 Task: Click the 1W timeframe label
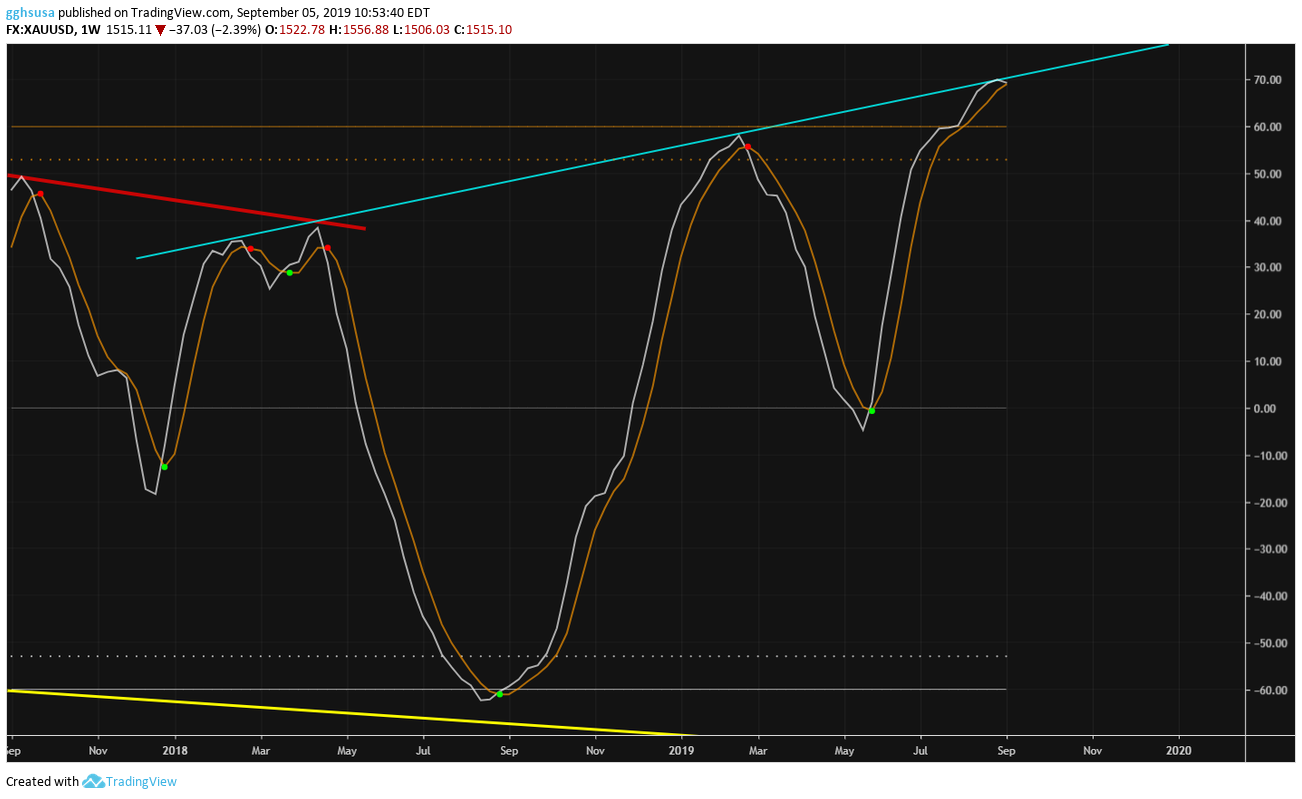[x=90, y=30]
